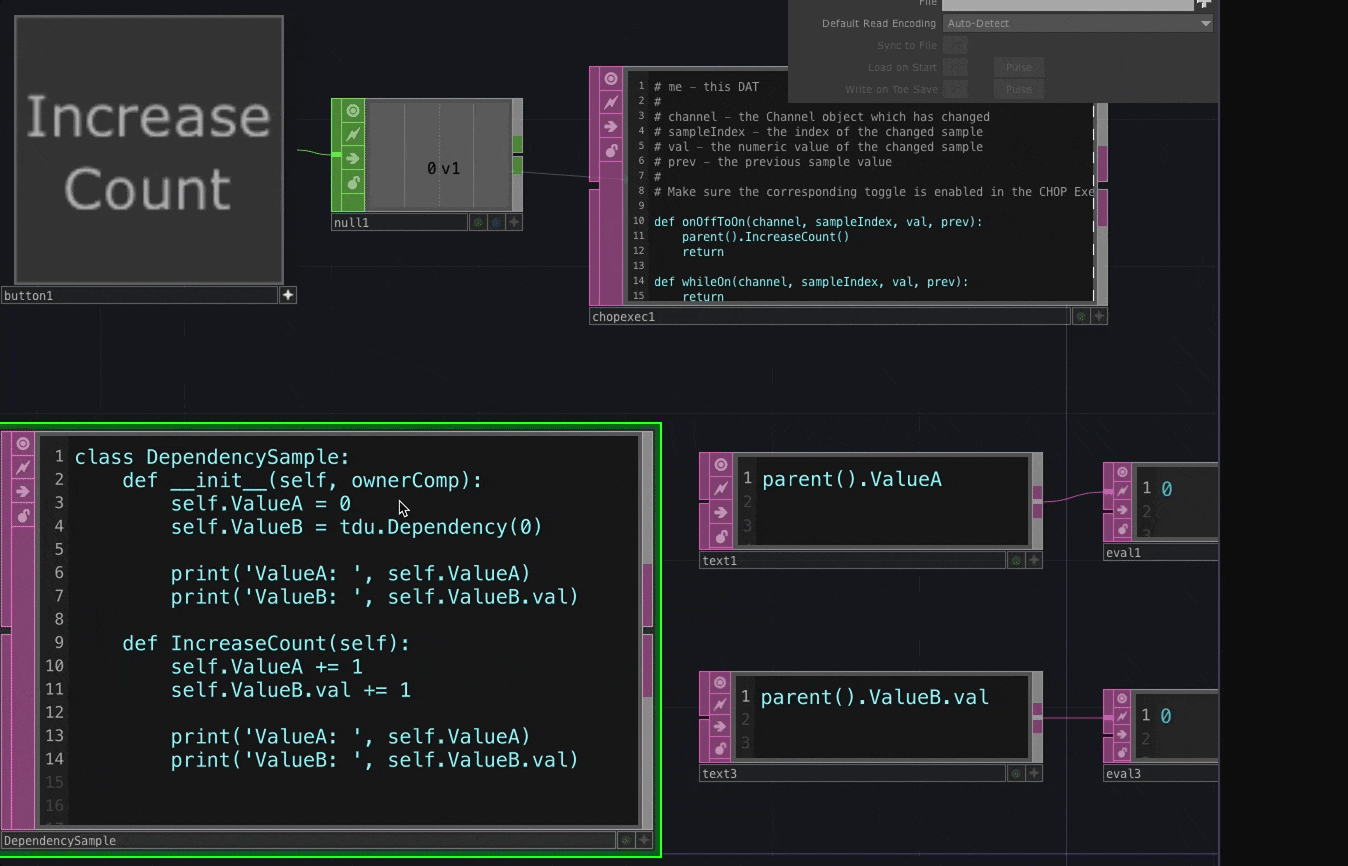Click the arrow flag on the text1 DAT

coord(720,512)
